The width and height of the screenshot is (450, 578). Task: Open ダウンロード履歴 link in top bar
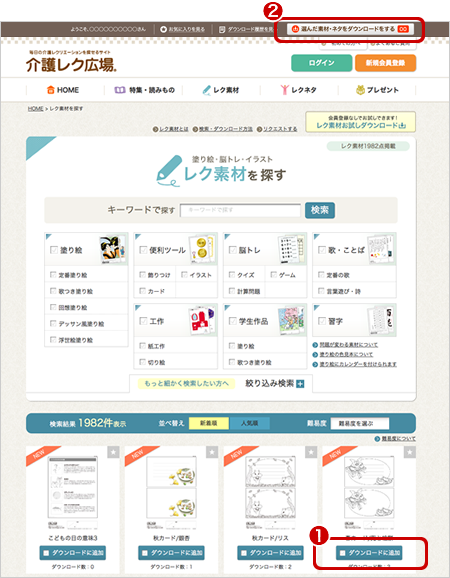(246, 29)
